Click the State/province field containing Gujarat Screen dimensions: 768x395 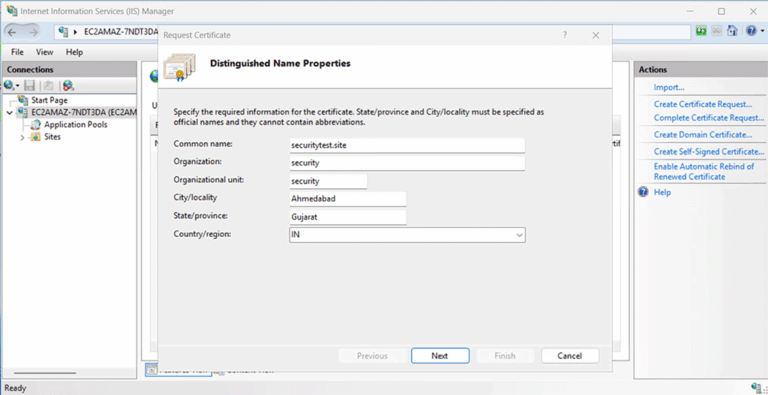pyautogui.click(x=348, y=217)
